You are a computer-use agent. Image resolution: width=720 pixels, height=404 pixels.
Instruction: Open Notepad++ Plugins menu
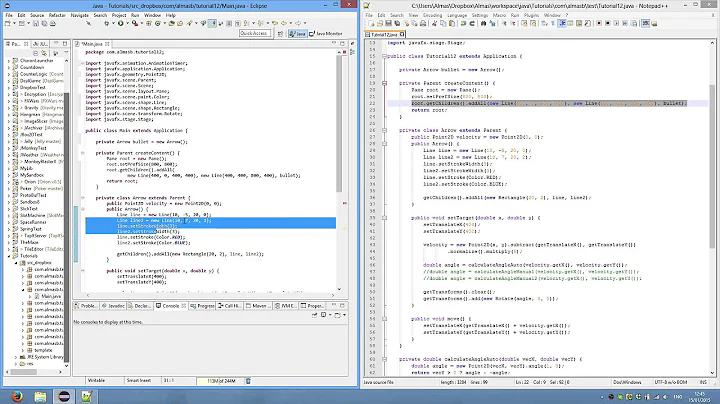pos(531,15)
